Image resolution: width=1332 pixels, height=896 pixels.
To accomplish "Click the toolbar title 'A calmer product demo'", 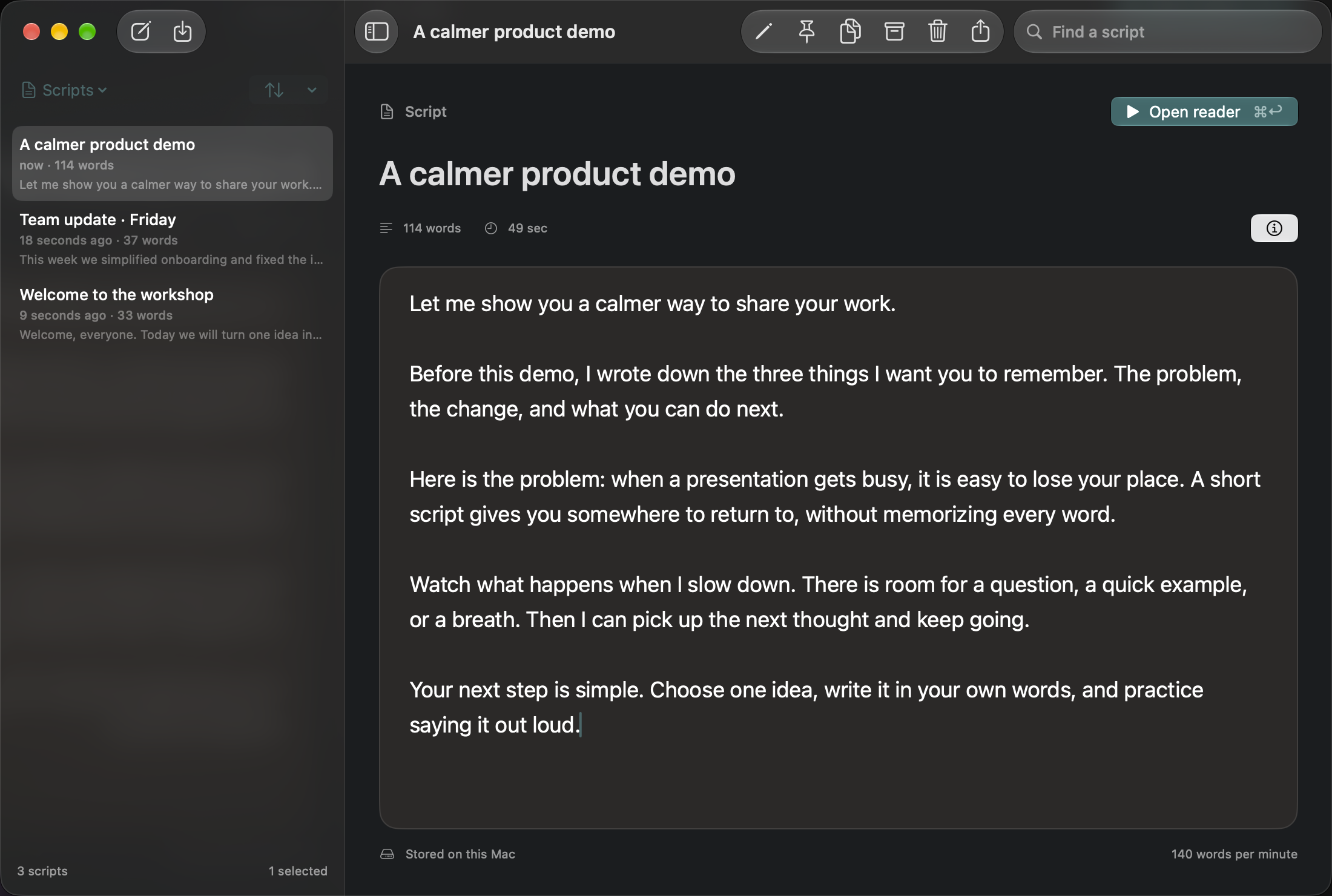I will point(514,31).
